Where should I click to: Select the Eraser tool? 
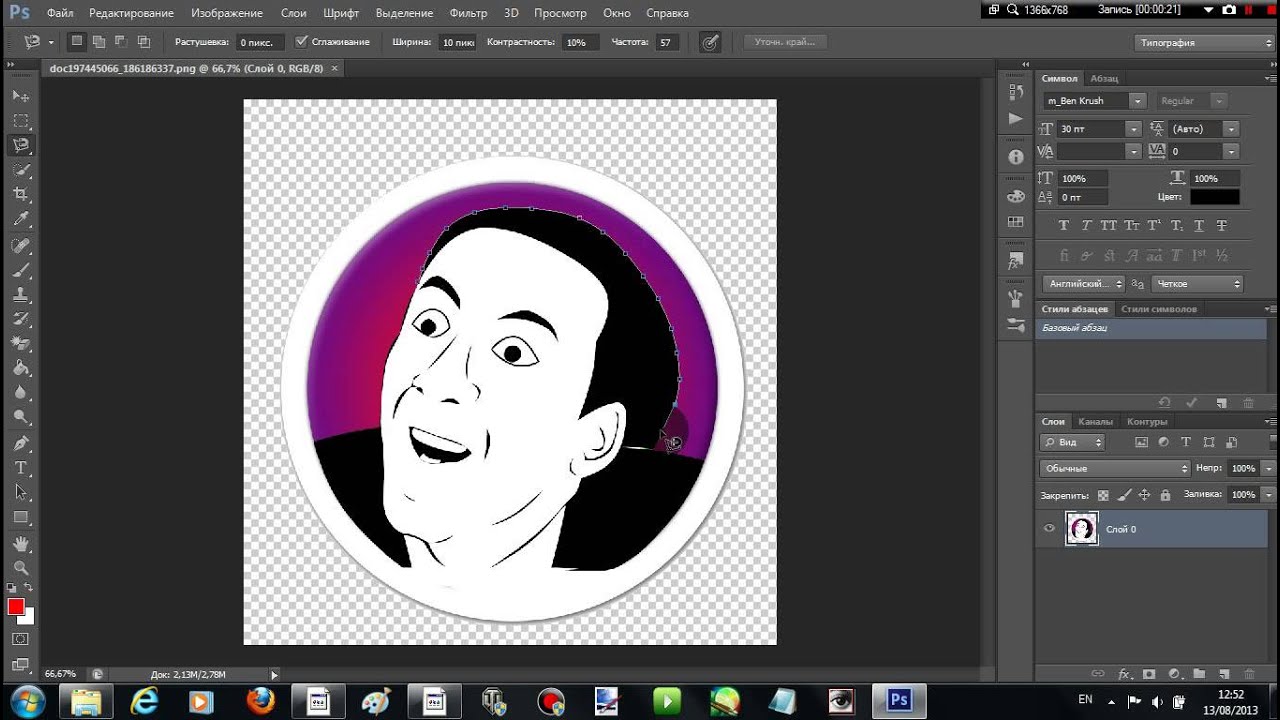point(21,344)
